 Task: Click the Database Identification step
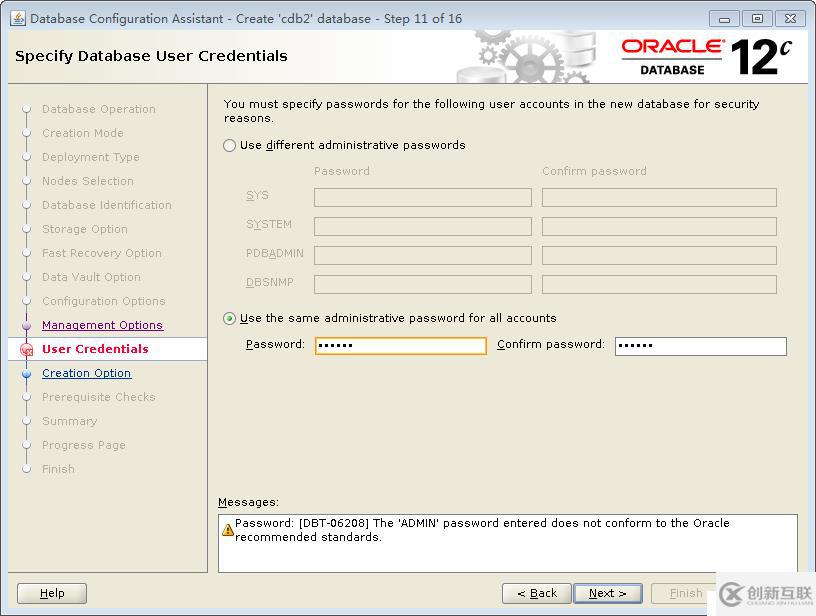107,205
